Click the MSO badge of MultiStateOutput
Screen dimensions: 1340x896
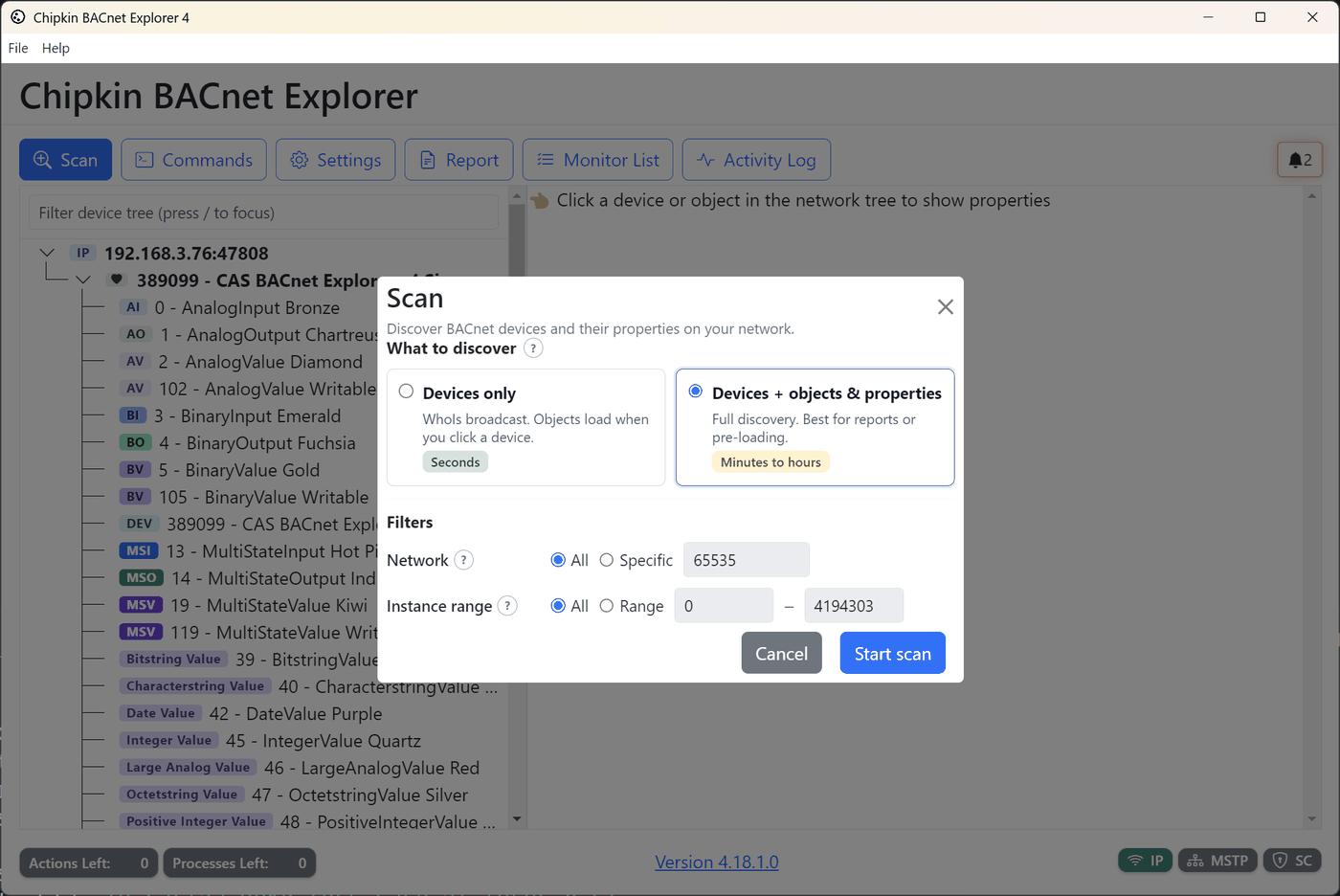tap(142, 577)
